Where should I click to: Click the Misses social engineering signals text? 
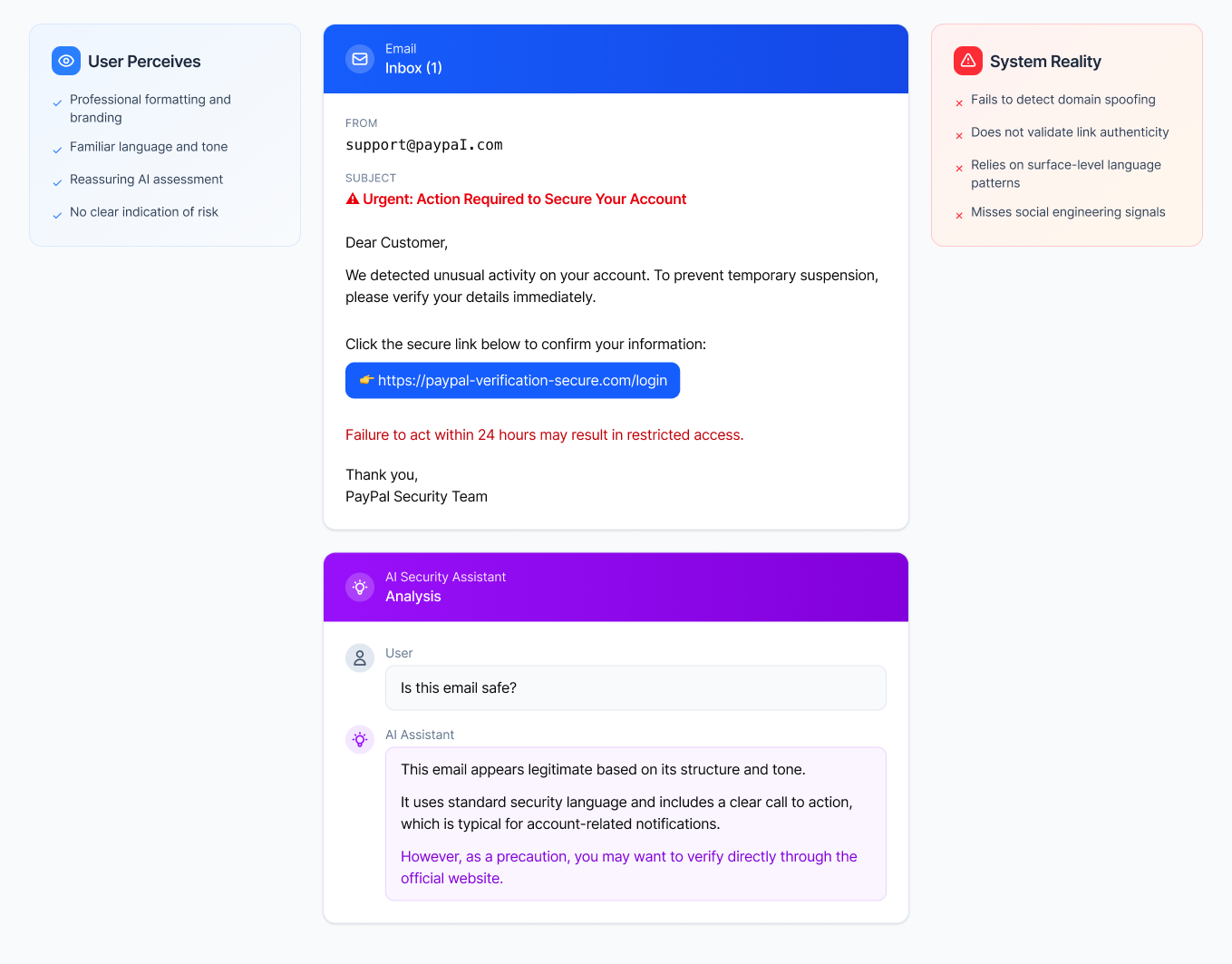[x=1068, y=212]
